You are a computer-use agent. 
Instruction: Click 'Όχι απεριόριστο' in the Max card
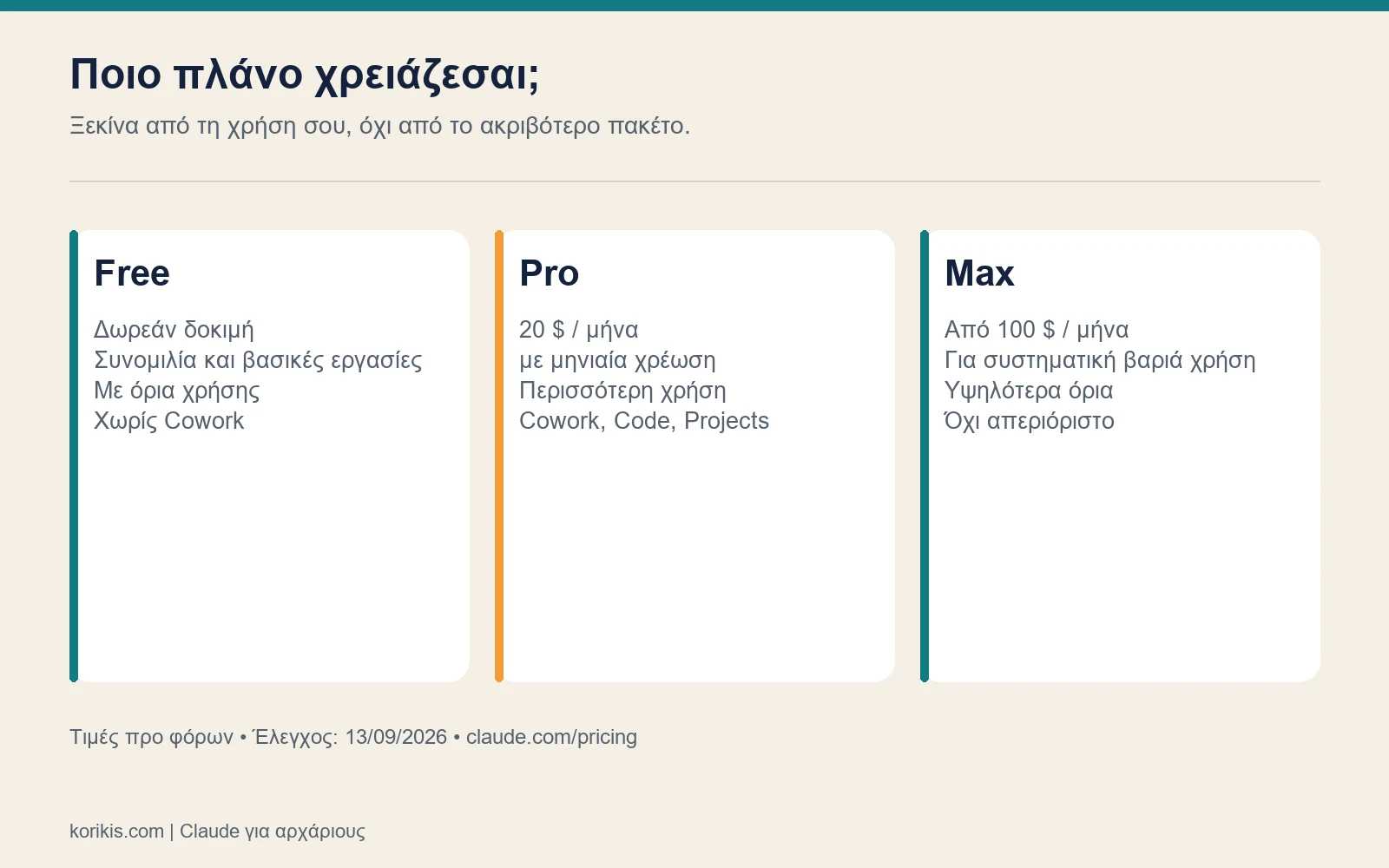click(x=1029, y=421)
